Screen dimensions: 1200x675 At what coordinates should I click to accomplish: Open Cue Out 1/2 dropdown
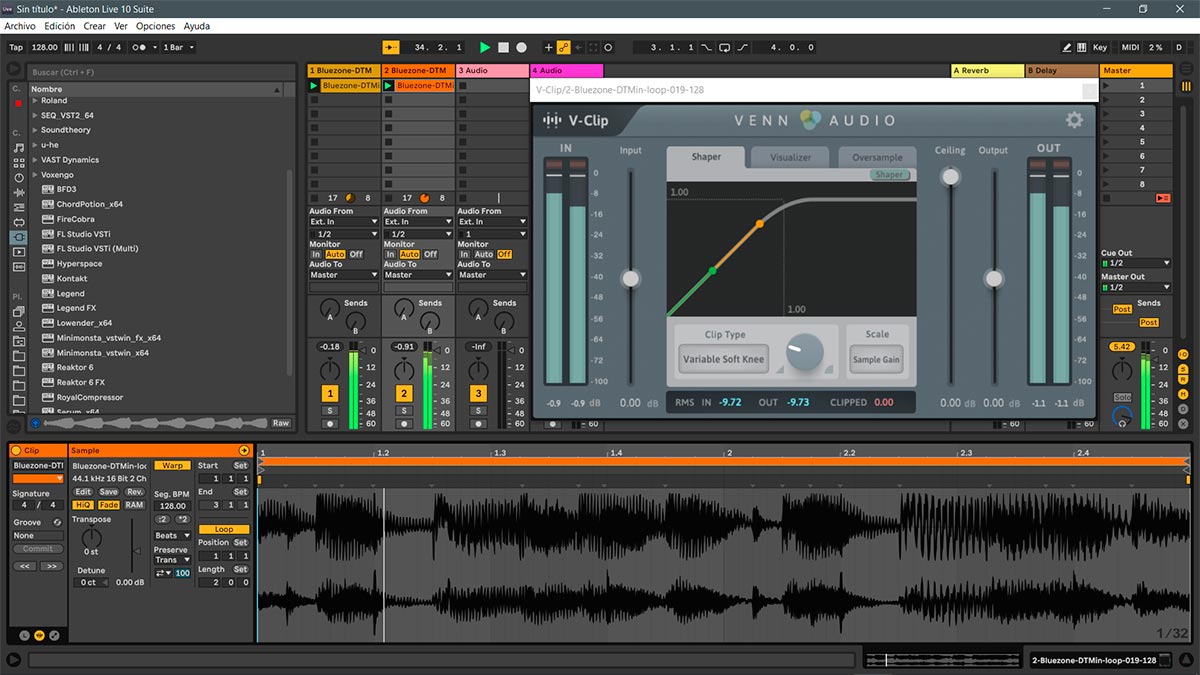[1135, 263]
